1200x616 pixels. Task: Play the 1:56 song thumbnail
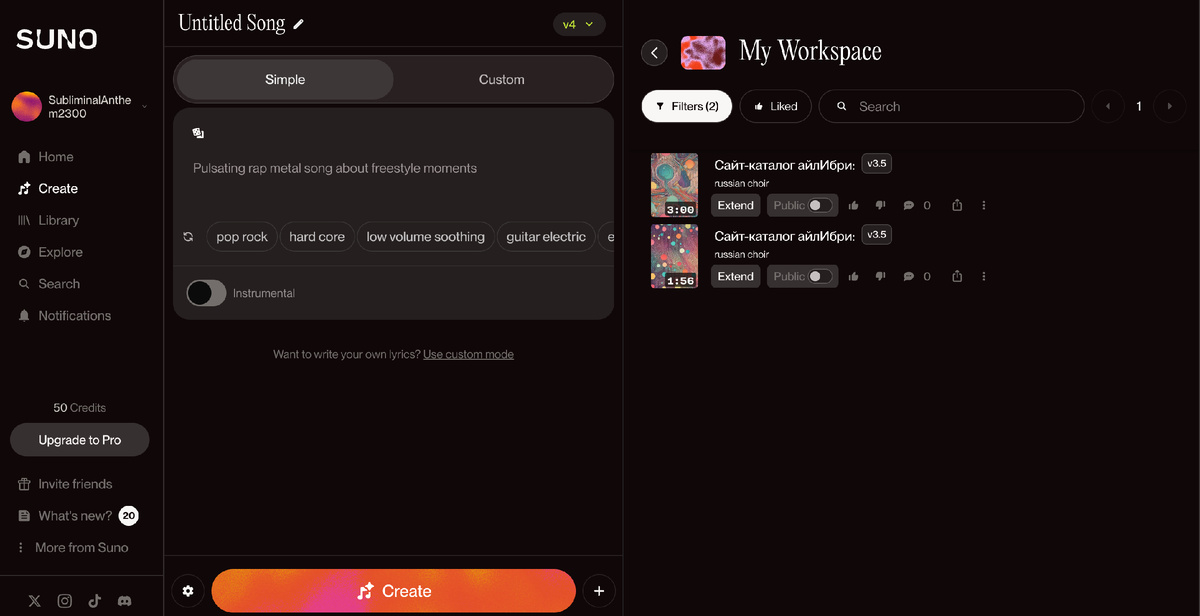click(674, 256)
